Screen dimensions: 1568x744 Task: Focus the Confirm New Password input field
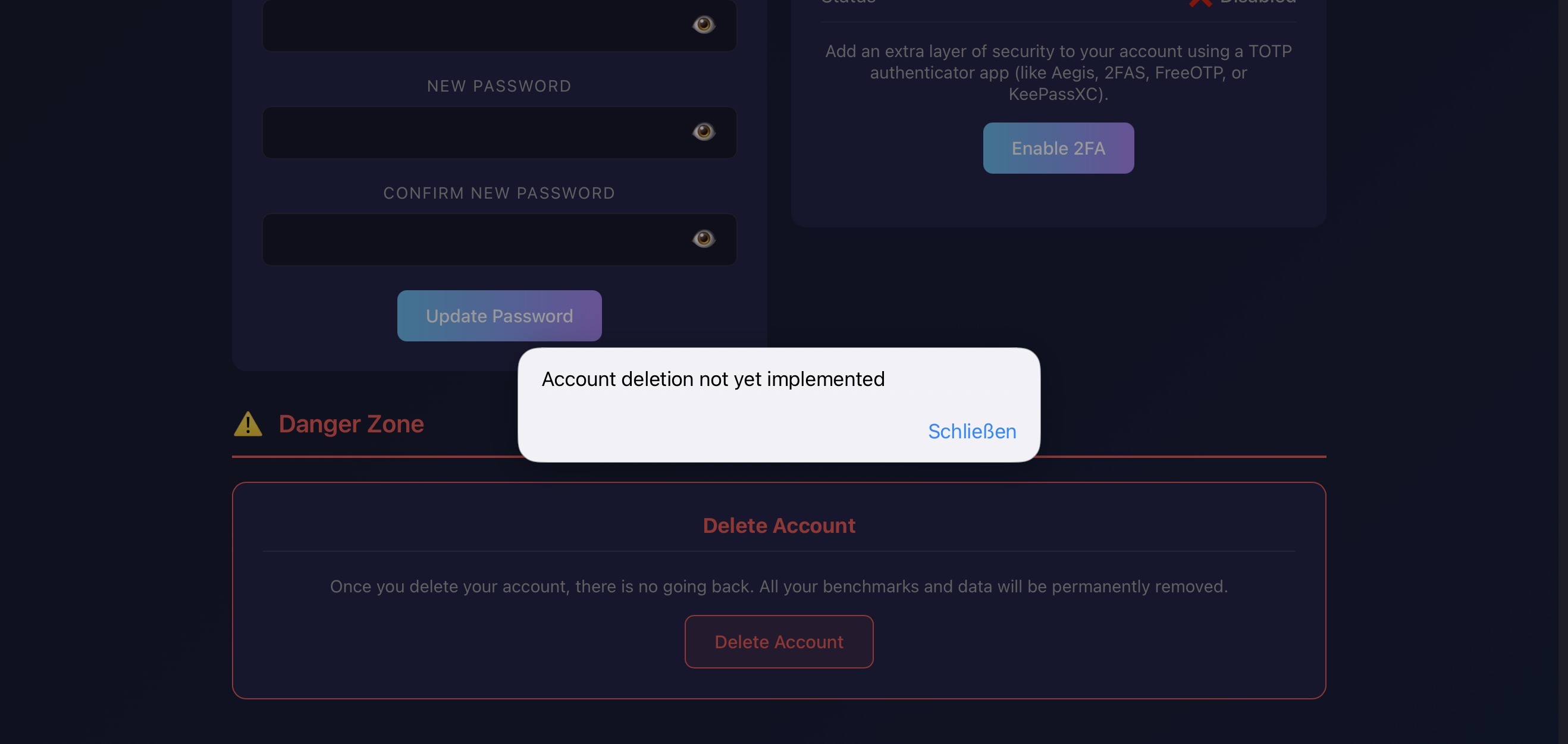(475, 240)
